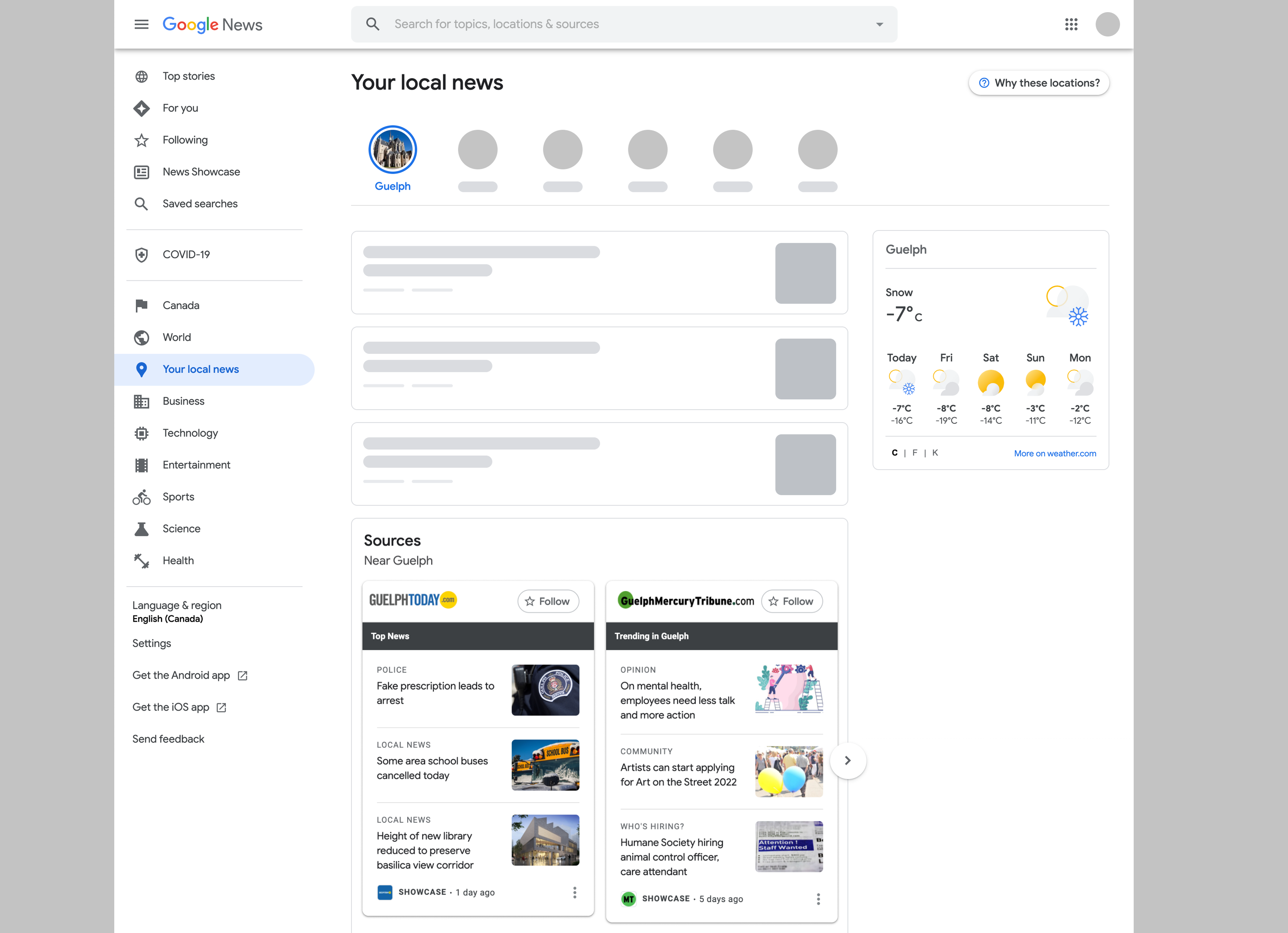Open Language & region selector
Image resolution: width=1288 pixels, height=933 pixels.
click(x=177, y=611)
